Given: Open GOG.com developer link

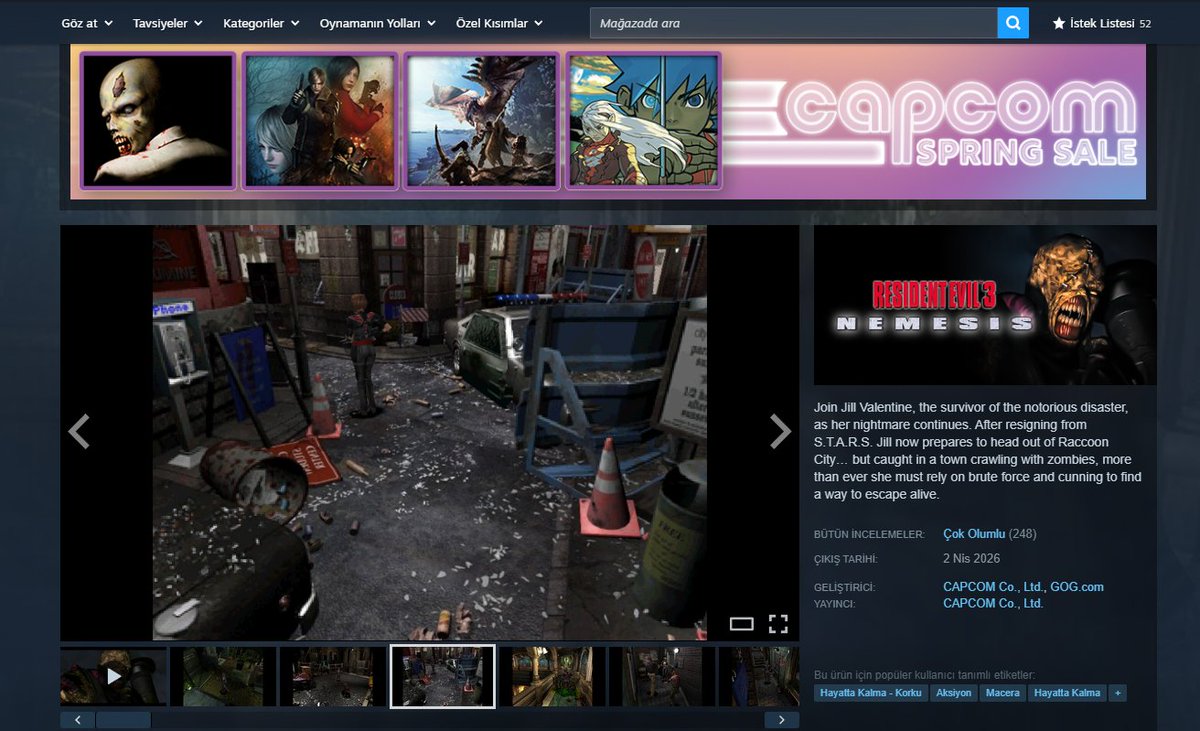Looking at the screenshot, I should pyautogui.click(x=1077, y=587).
